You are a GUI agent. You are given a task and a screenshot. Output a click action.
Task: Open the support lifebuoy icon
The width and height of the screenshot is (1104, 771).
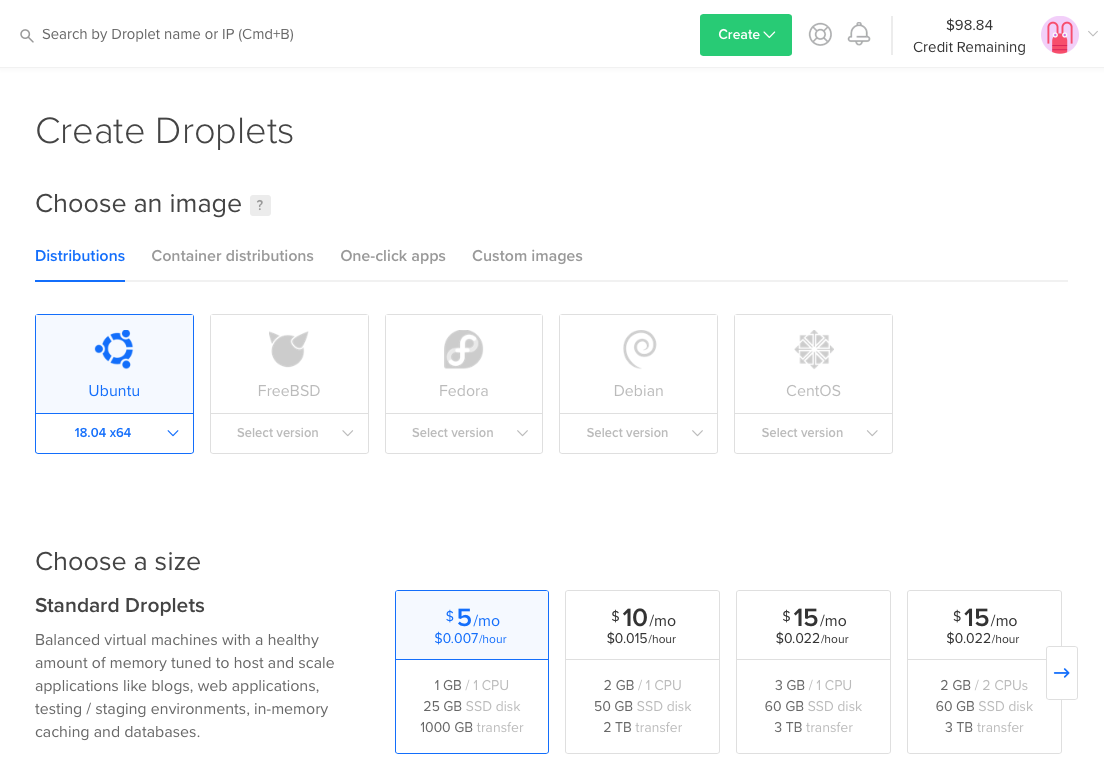pyautogui.click(x=820, y=35)
